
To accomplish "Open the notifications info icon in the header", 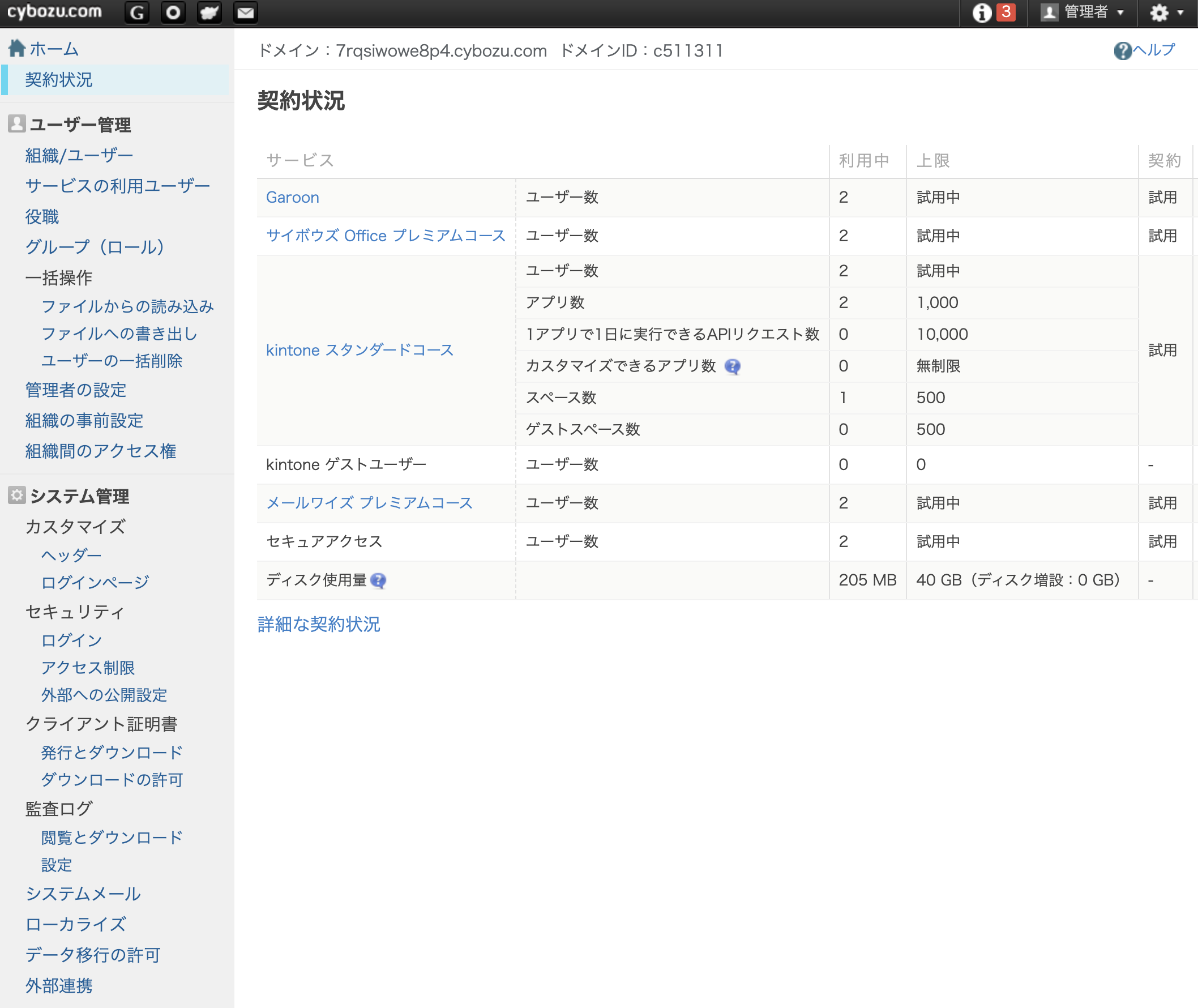I will [x=982, y=12].
